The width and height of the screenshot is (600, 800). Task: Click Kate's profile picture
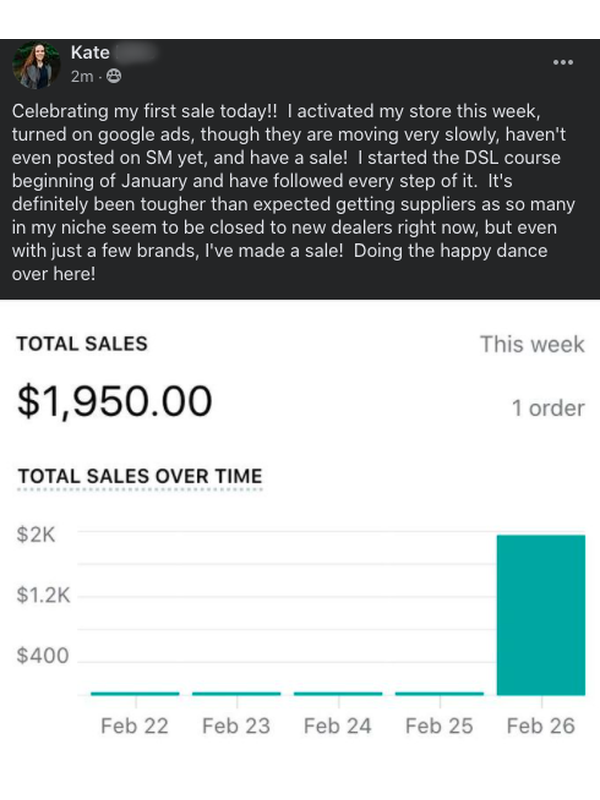[38, 62]
